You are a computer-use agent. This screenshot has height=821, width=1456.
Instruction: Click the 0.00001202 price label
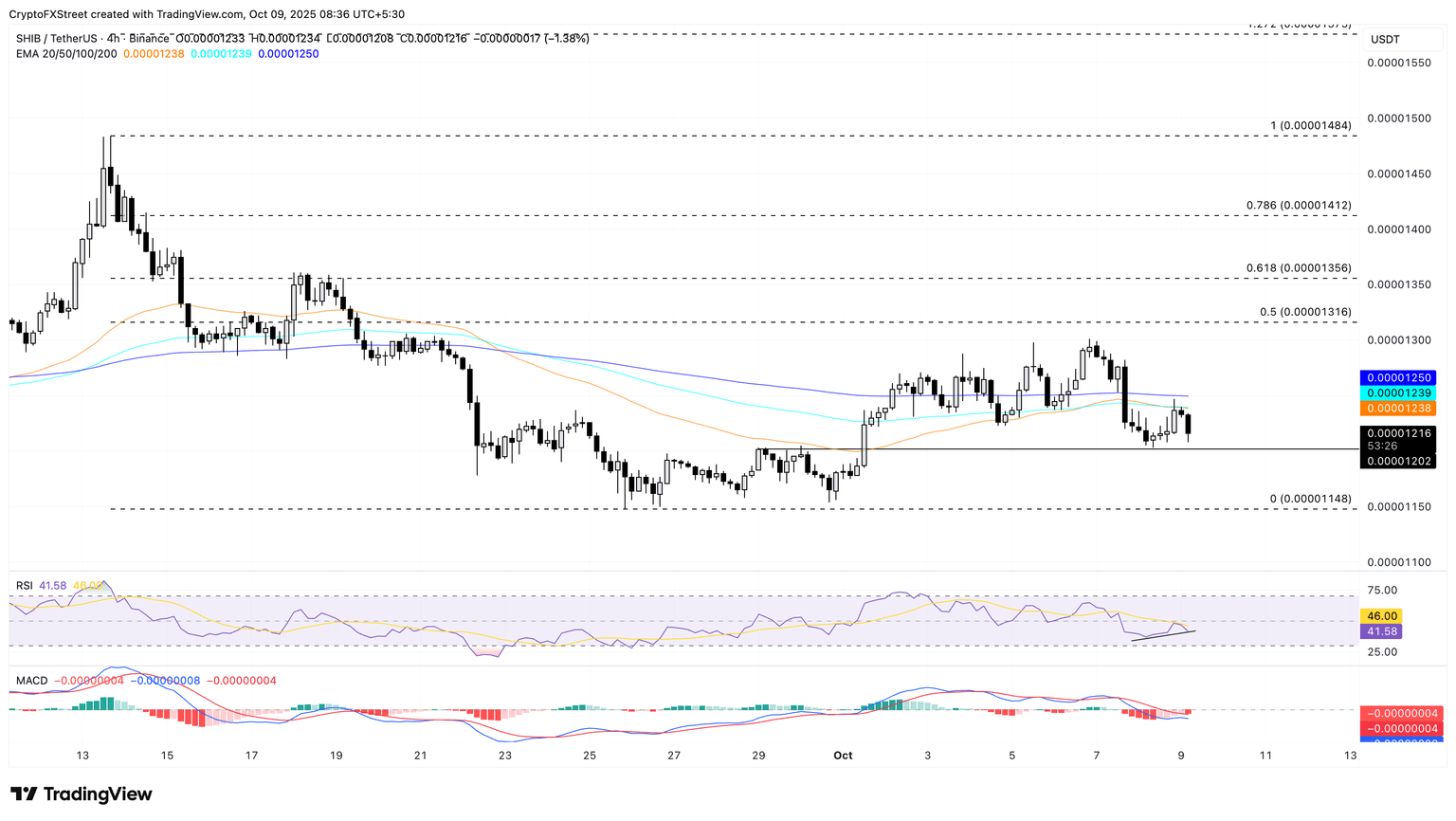click(1398, 460)
